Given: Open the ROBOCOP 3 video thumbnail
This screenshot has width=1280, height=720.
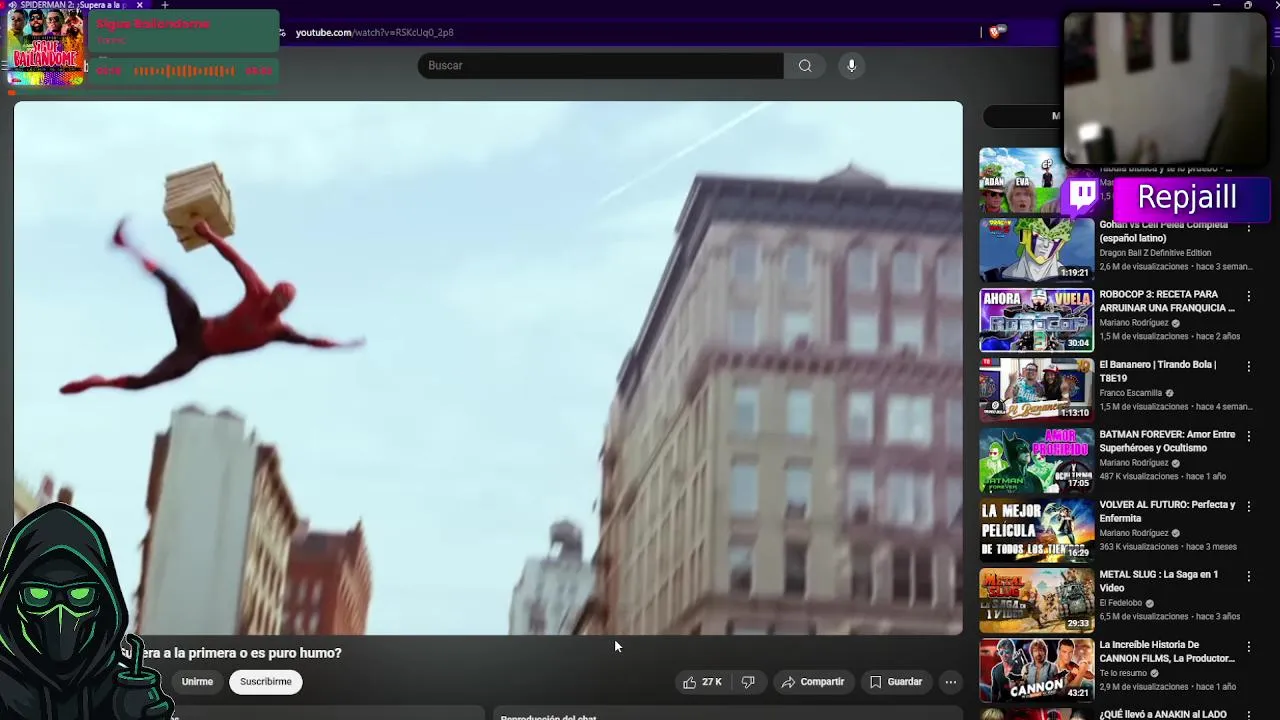Looking at the screenshot, I should pos(1036,320).
